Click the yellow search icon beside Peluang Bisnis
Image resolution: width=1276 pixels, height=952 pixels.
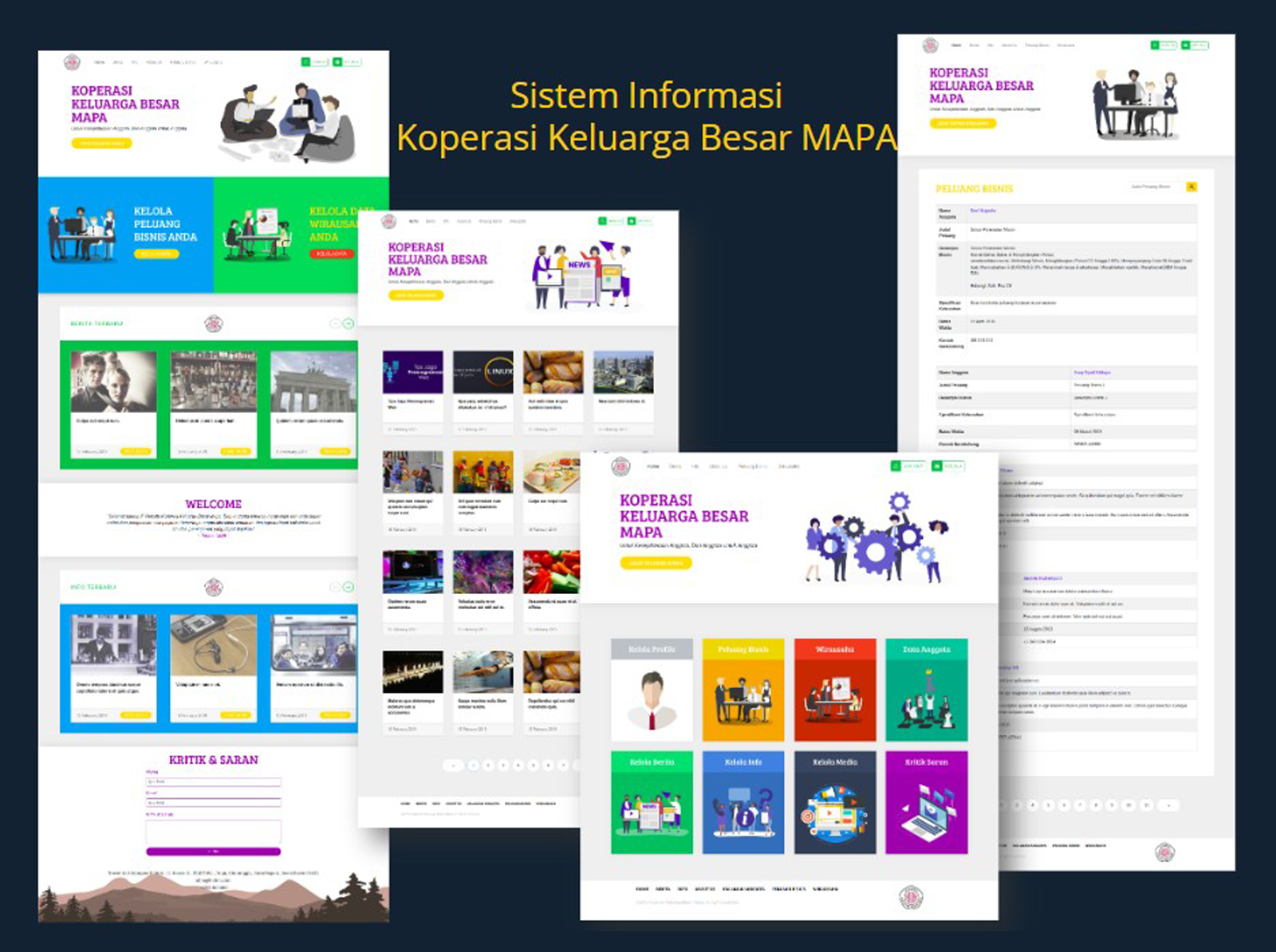point(1191,187)
